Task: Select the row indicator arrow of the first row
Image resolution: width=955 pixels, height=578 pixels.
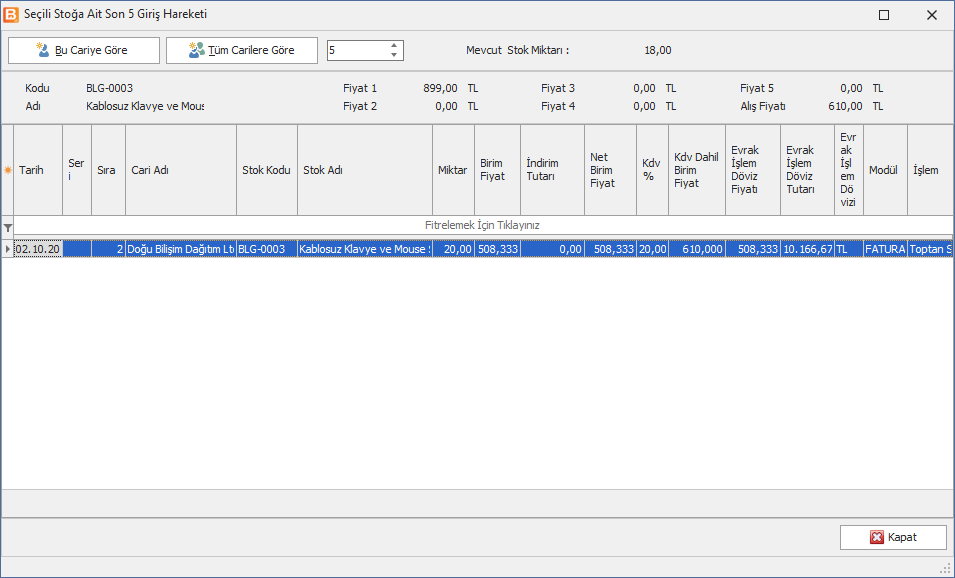Action: (x=7, y=248)
